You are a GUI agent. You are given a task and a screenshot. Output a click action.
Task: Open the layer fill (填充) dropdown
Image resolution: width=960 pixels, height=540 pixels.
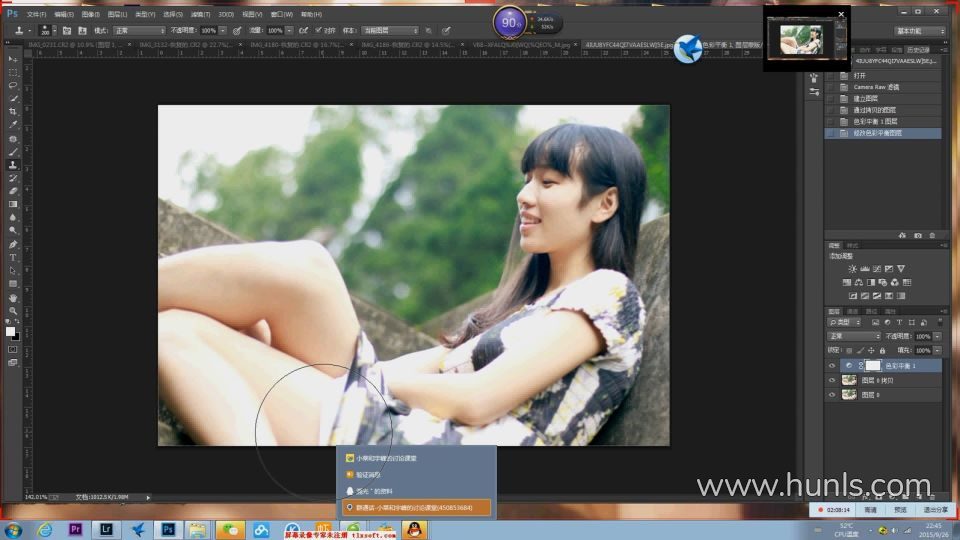point(937,351)
